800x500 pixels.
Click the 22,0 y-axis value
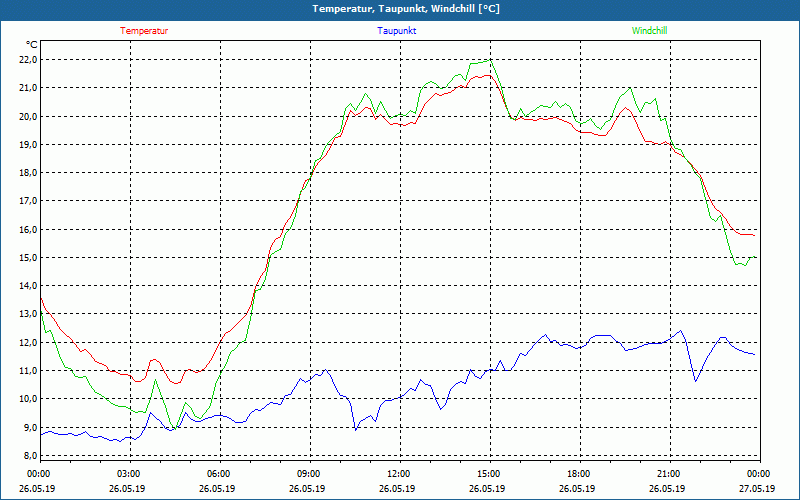tap(29, 60)
